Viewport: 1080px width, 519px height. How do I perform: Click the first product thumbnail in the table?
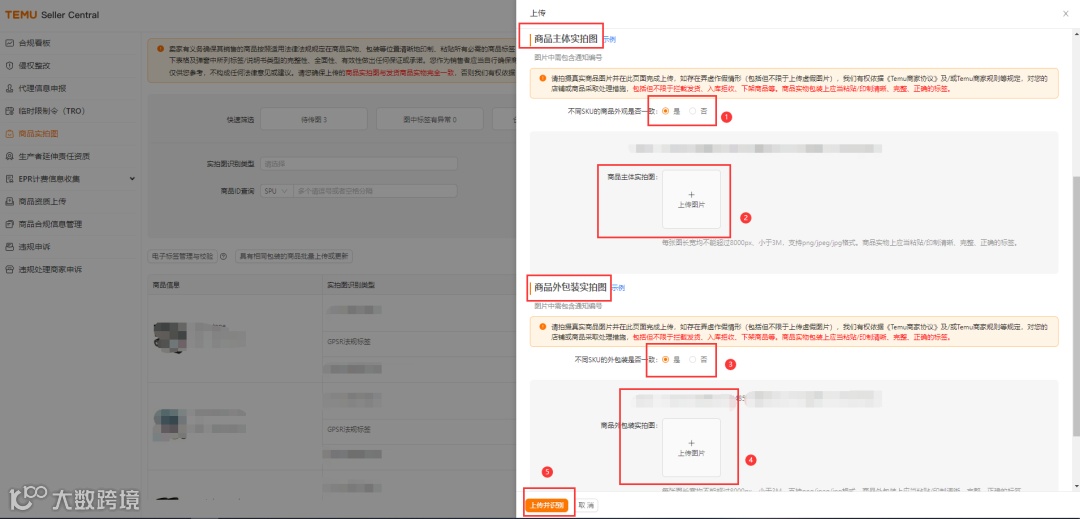(x=170, y=337)
